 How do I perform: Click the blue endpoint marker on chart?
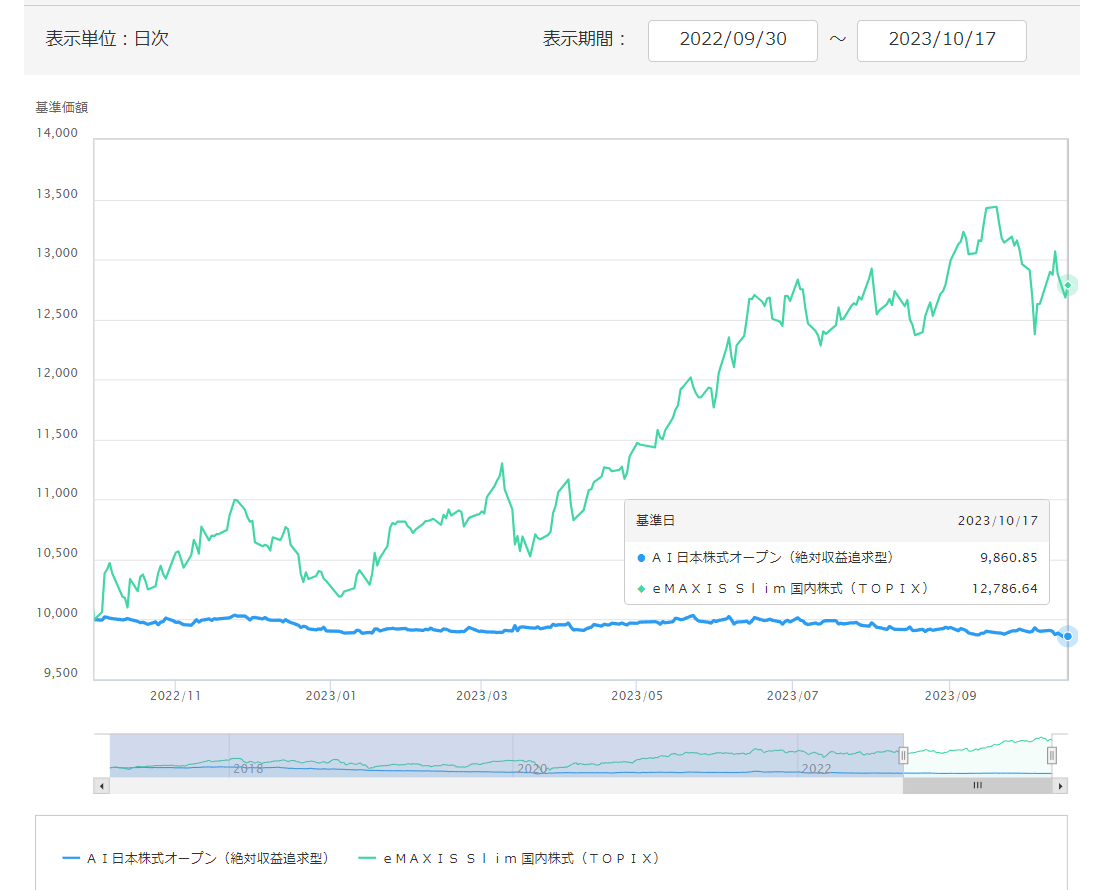pyautogui.click(x=1068, y=636)
